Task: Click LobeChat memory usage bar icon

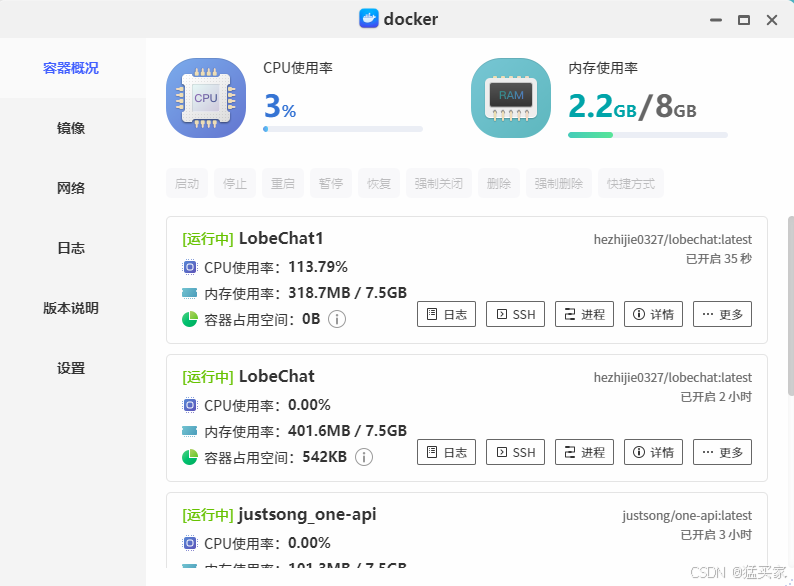Action: coord(189,431)
